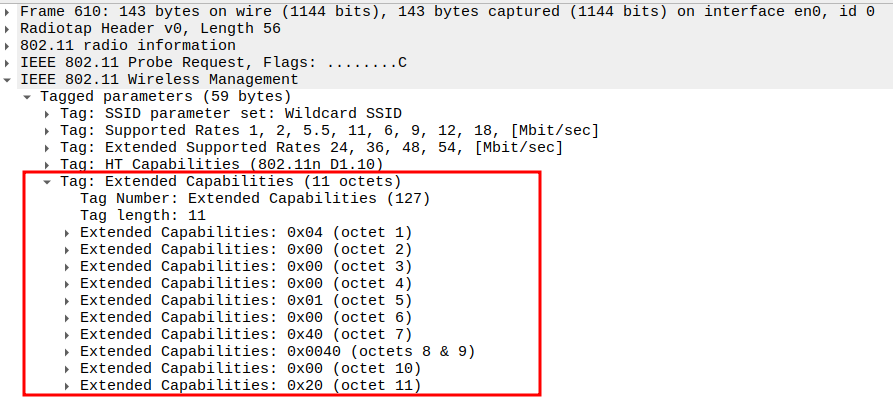The image size is (893, 400).
Task: Expand the SSID parameter set tag
Action: [x=47, y=114]
